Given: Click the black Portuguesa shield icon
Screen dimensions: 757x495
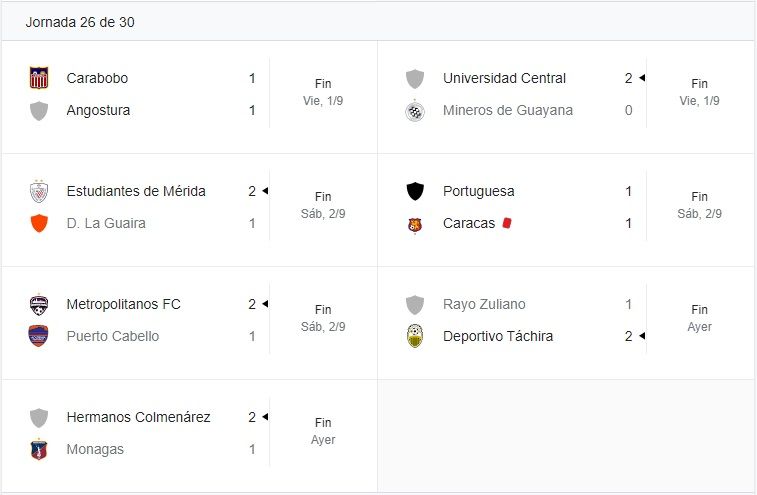Looking at the screenshot, I should [415, 191].
